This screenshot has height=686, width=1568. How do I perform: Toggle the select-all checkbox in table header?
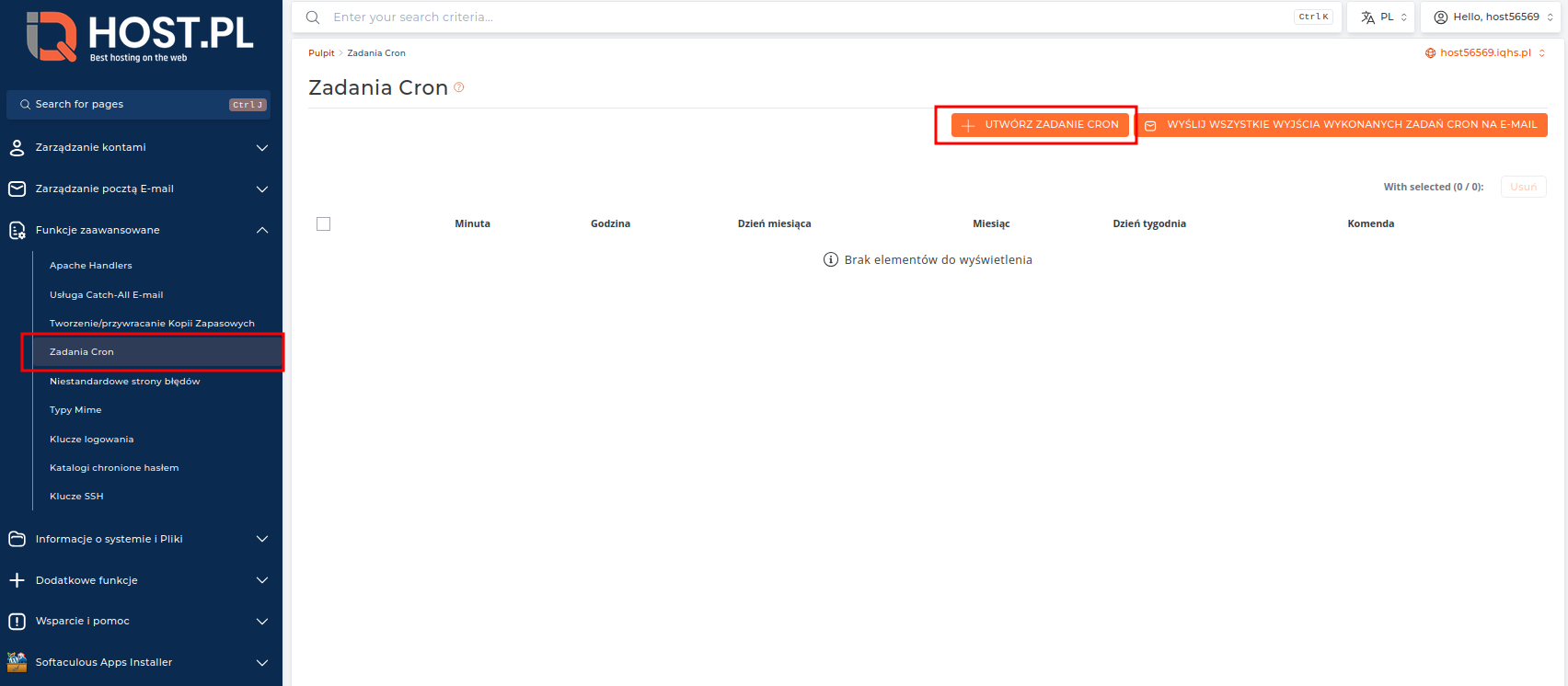coord(323,223)
